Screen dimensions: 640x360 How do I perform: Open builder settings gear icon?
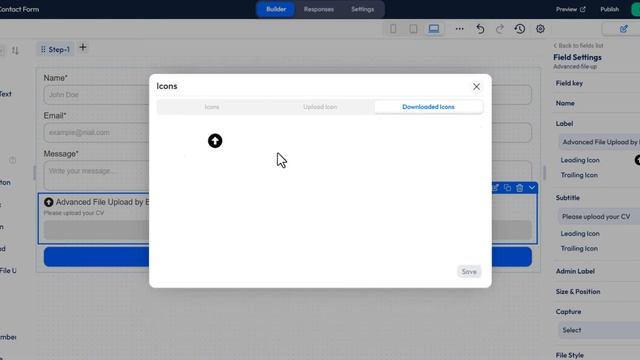(540, 29)
